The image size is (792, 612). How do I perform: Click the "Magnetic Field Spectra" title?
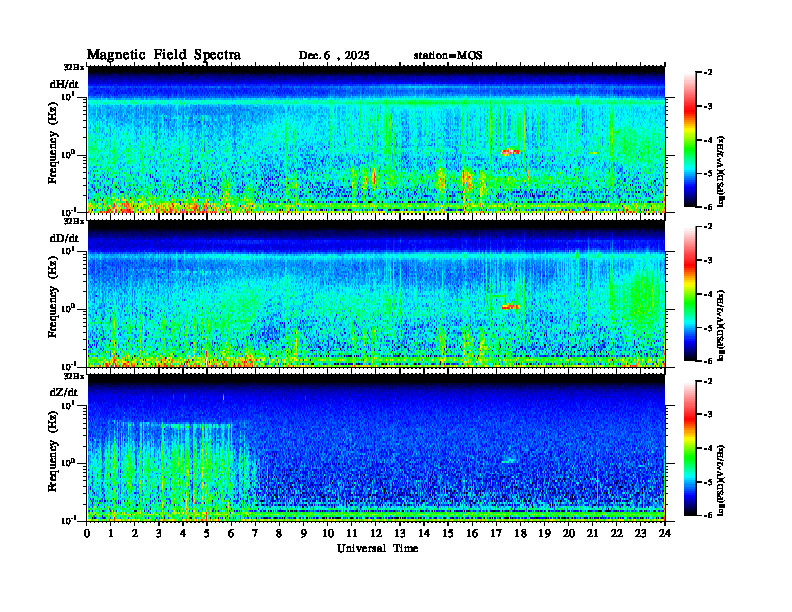(x=164, y=55)
